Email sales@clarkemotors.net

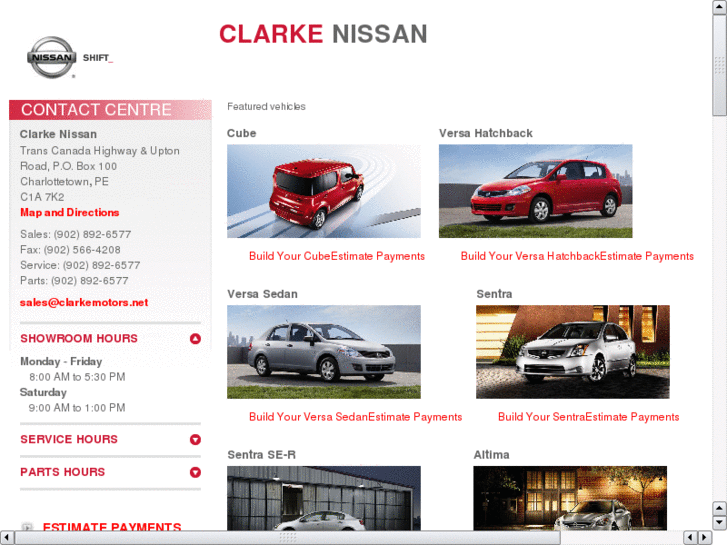84,302
